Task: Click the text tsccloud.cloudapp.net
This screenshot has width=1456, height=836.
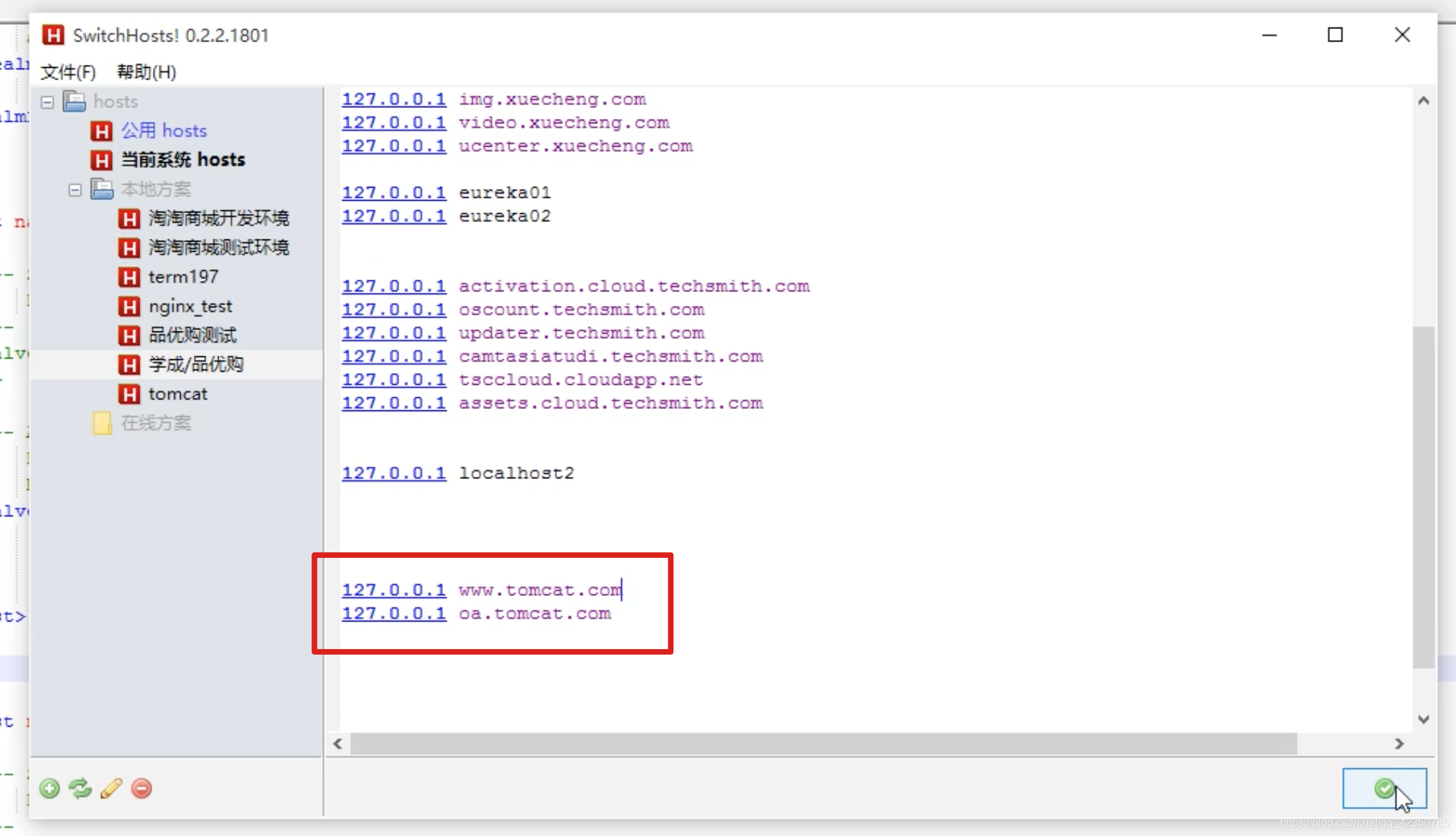Action: 581,381
